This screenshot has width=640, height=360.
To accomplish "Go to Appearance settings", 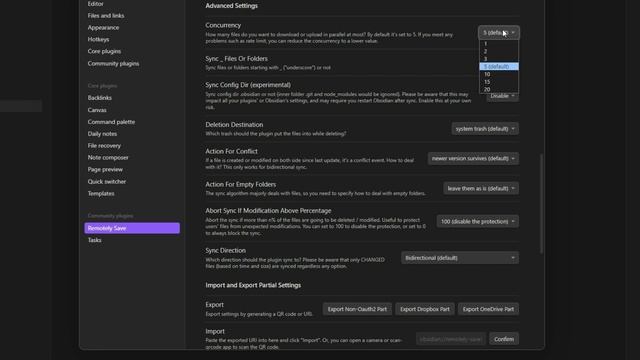I will [103, 27].
